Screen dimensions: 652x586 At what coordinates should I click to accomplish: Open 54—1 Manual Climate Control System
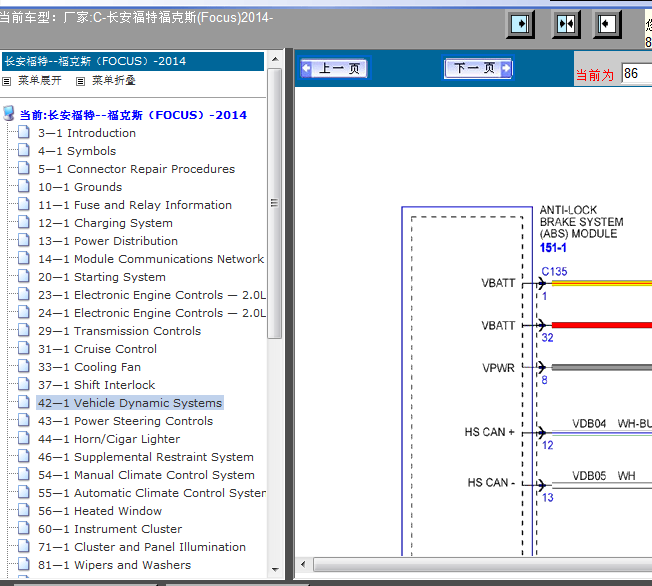click(x=146, y=475)
